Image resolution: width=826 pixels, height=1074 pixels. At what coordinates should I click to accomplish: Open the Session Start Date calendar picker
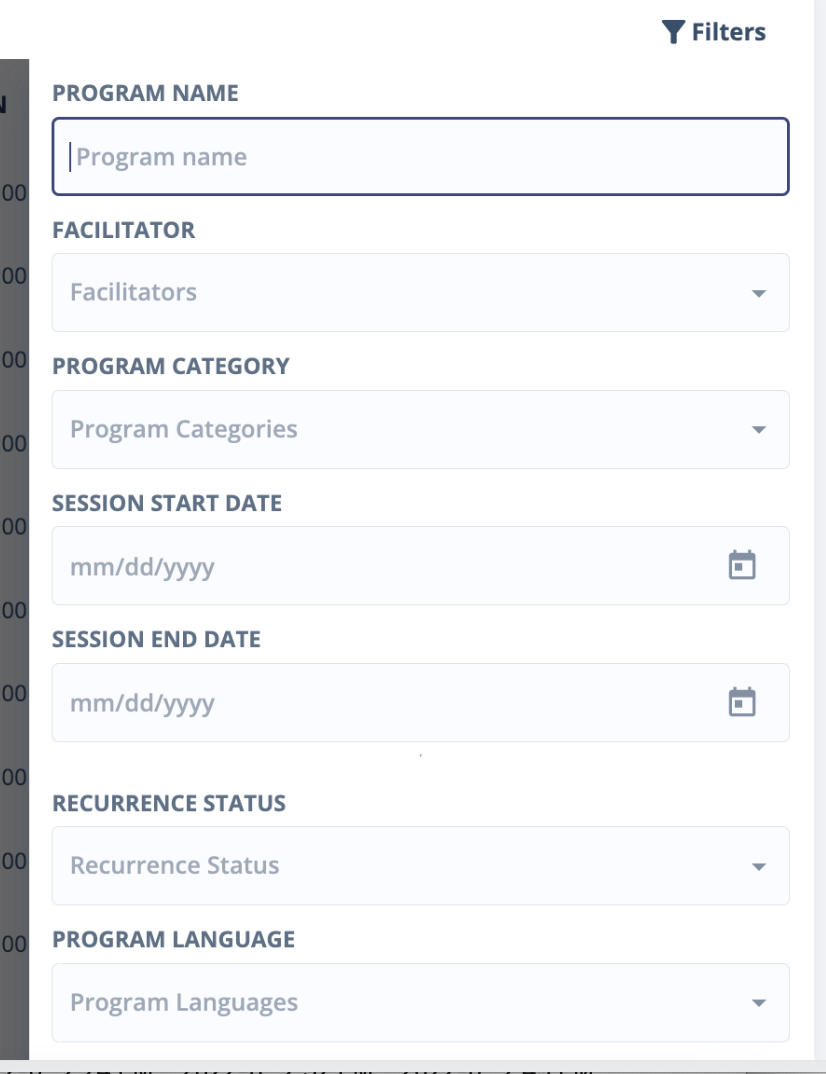(x=741, y=566)
